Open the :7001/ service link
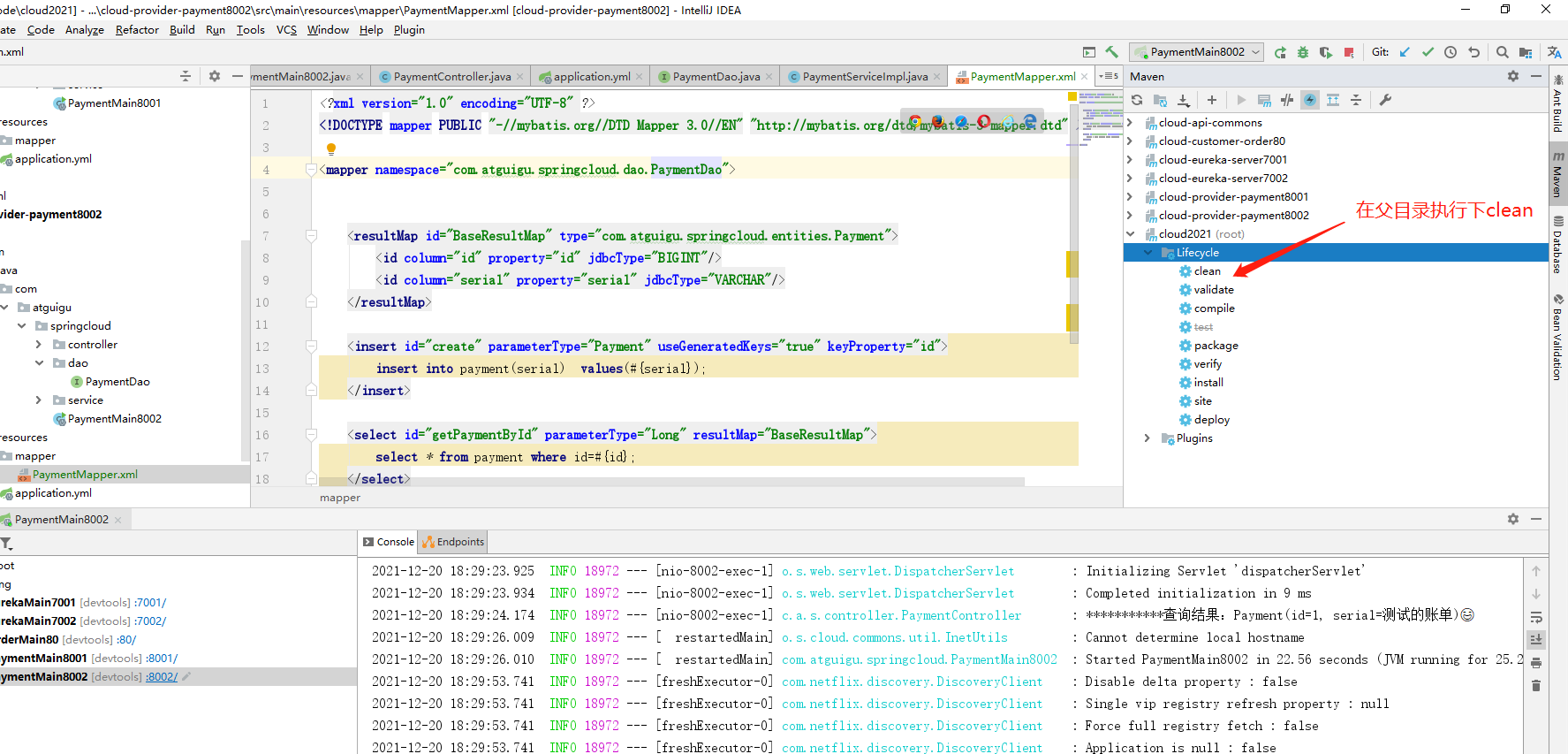 (150, 602)
